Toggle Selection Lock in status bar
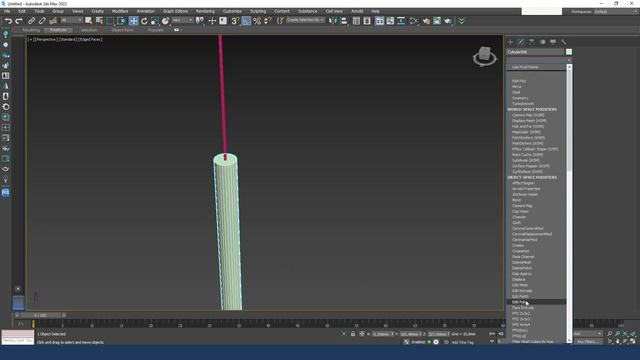This screenshot has width=640, height=360. point(353,334)
